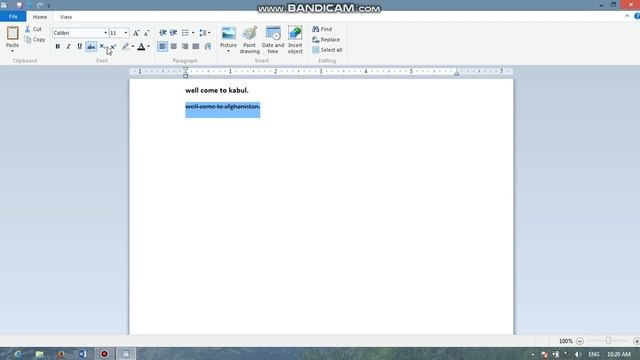The width and height of the screenshot is (640, 360).
Task: Open Internet Explorer from taskbar
Action: [18, 354]
